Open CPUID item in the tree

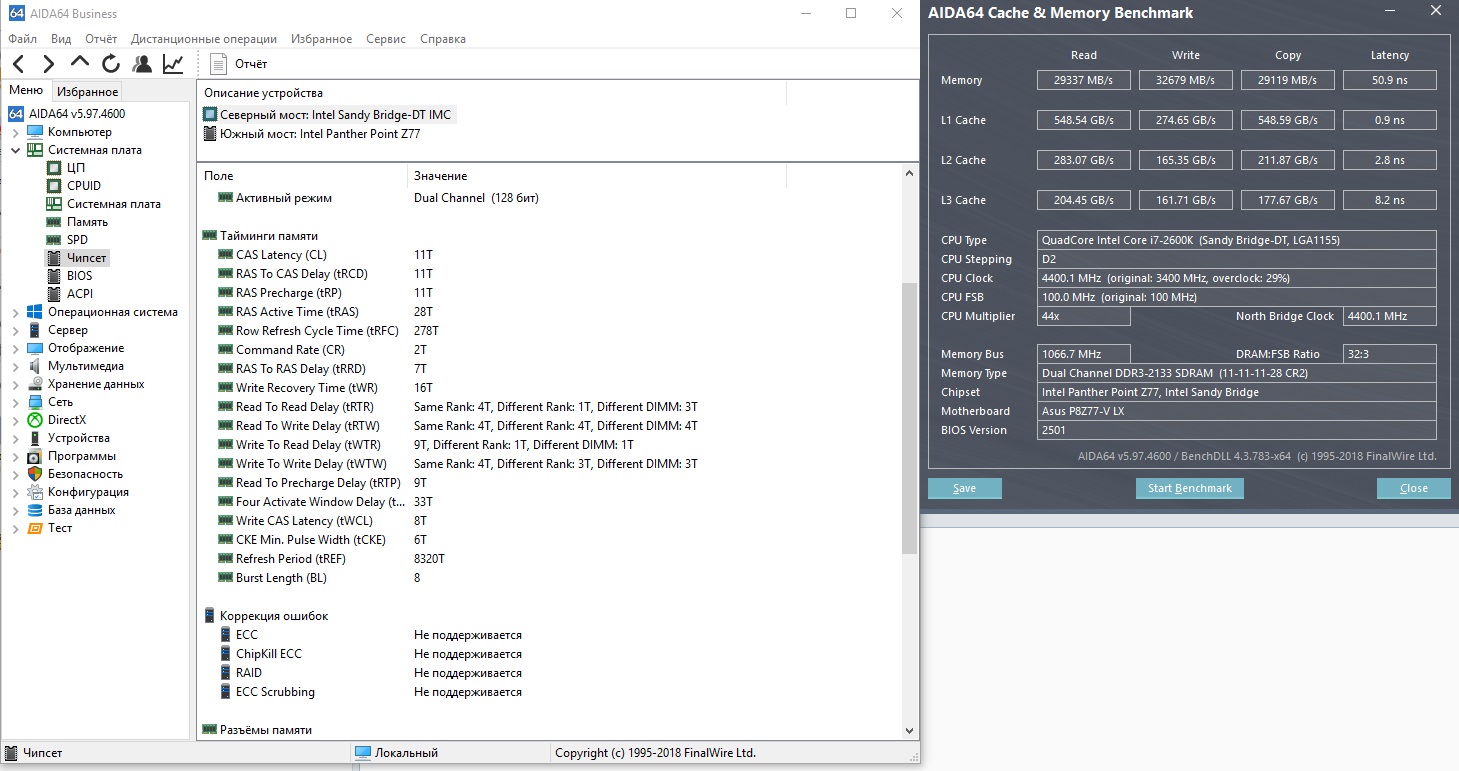tap(84, 186)
